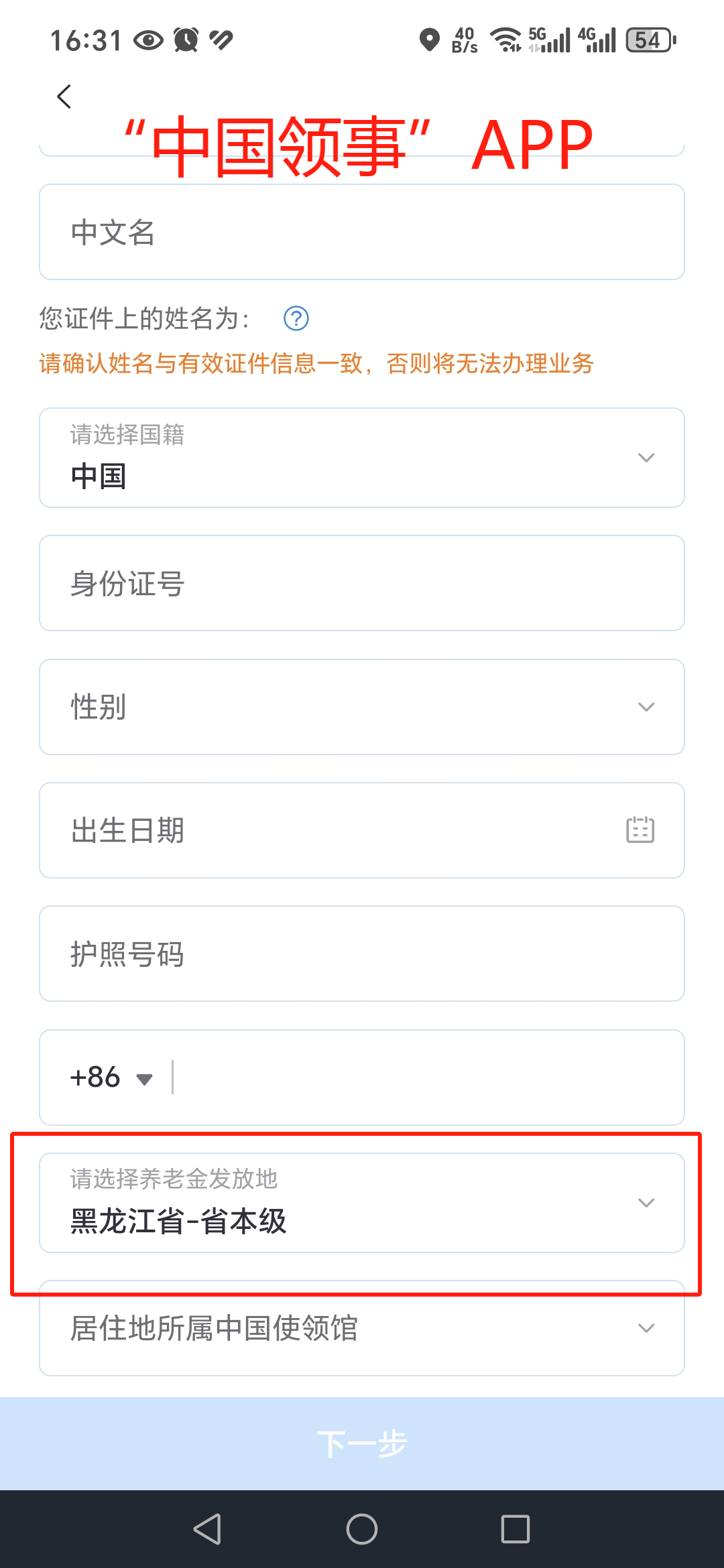
Task: Tap the 护照号码 passport number field
Action: coord(362,954)
